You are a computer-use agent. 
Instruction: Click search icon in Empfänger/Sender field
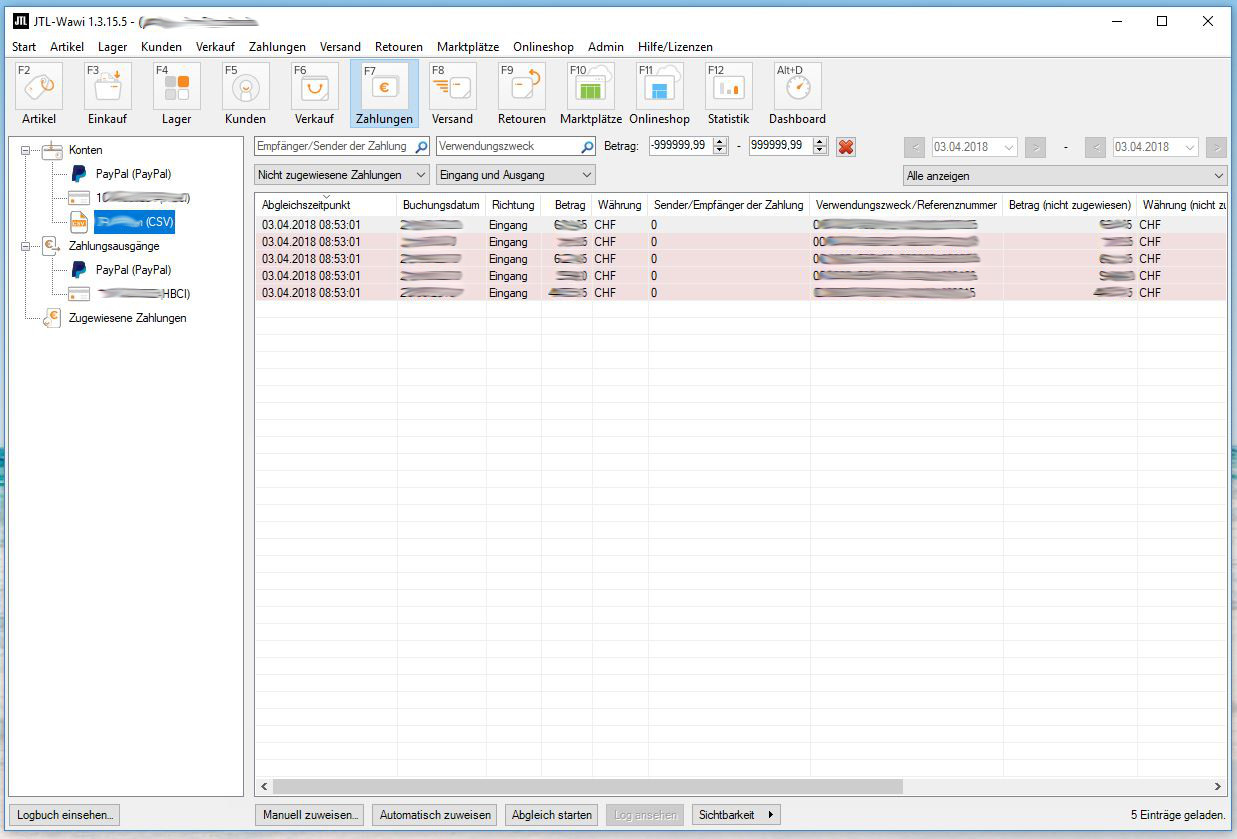point(421,146)
